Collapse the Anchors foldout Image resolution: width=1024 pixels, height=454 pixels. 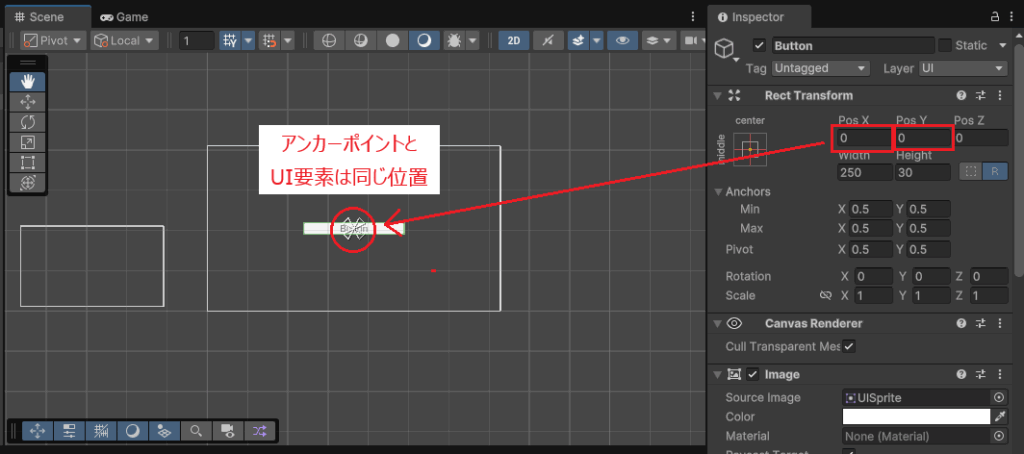(x=719, y=192)
